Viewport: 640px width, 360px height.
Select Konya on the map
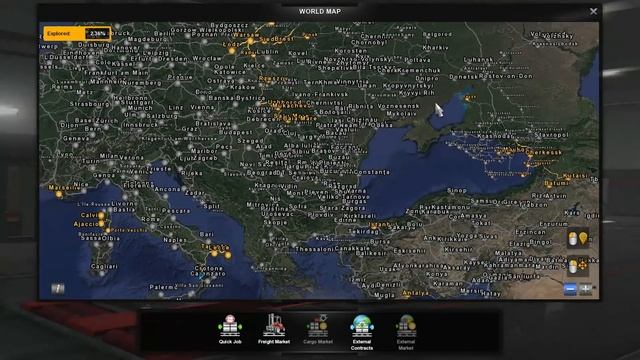(x=436, y=274)
